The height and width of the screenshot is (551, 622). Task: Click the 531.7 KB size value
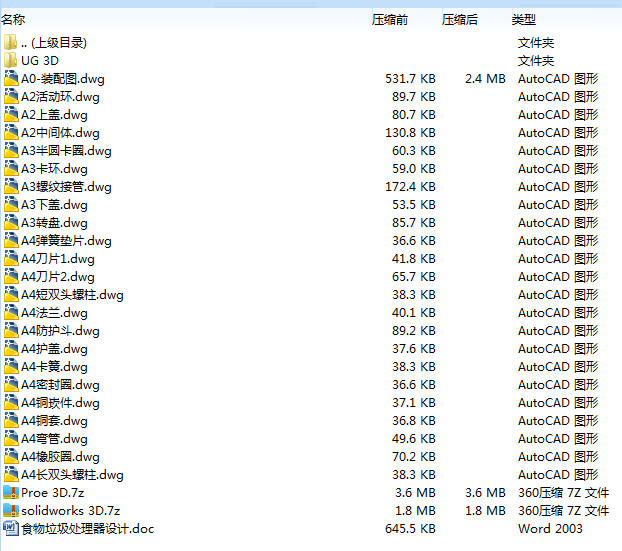tap(410, 79)
